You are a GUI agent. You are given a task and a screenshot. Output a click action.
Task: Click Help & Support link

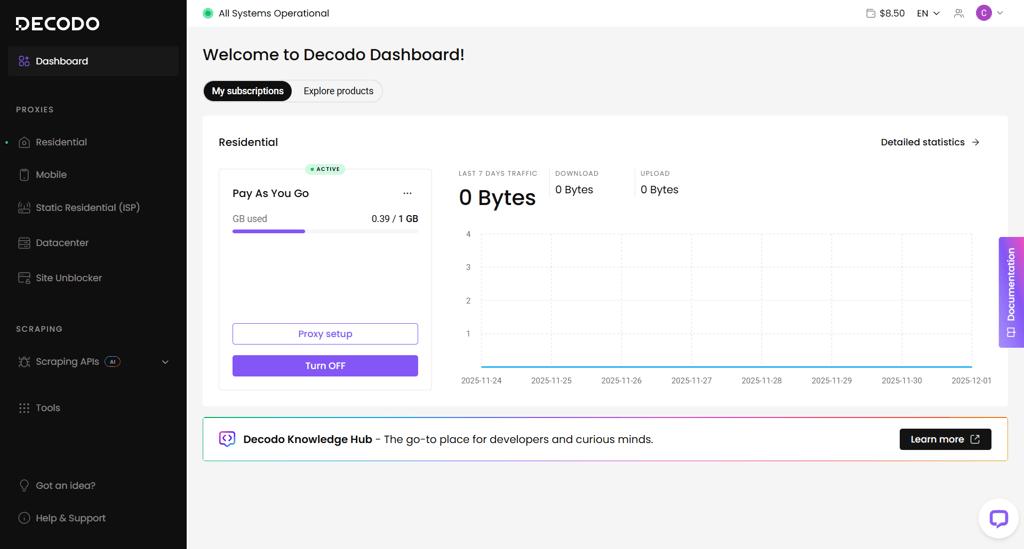(71, 518)
